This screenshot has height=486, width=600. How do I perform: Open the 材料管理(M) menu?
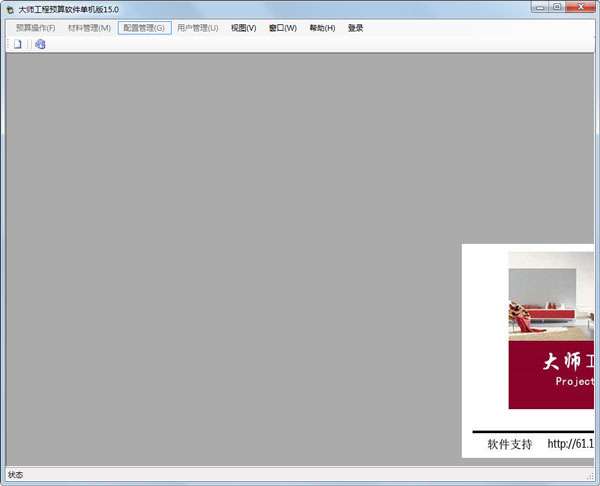pos(89,28)
